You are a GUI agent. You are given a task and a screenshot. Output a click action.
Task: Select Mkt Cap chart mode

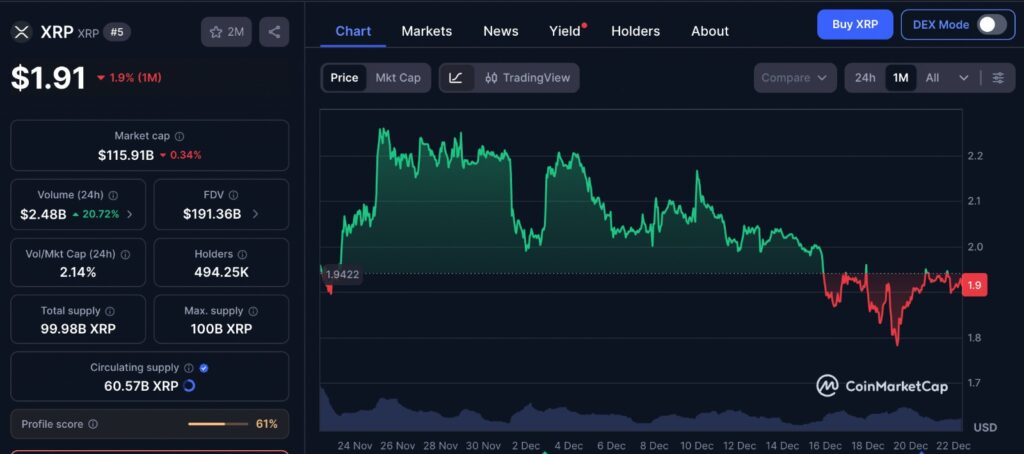(x=398, y=78)
